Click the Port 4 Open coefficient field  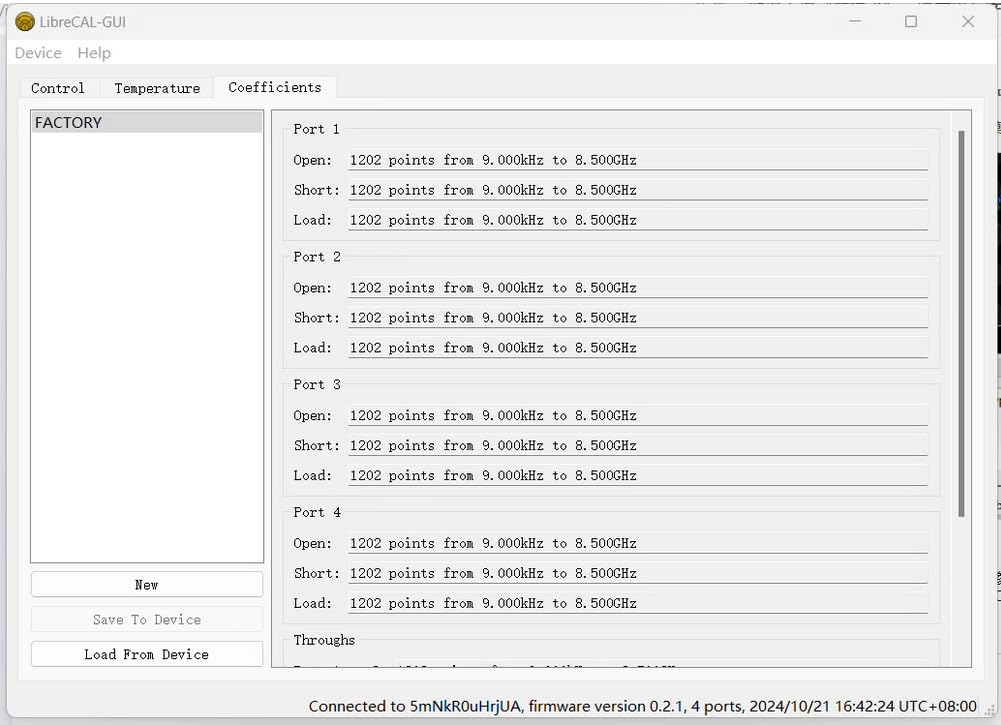tap(637, 544)
